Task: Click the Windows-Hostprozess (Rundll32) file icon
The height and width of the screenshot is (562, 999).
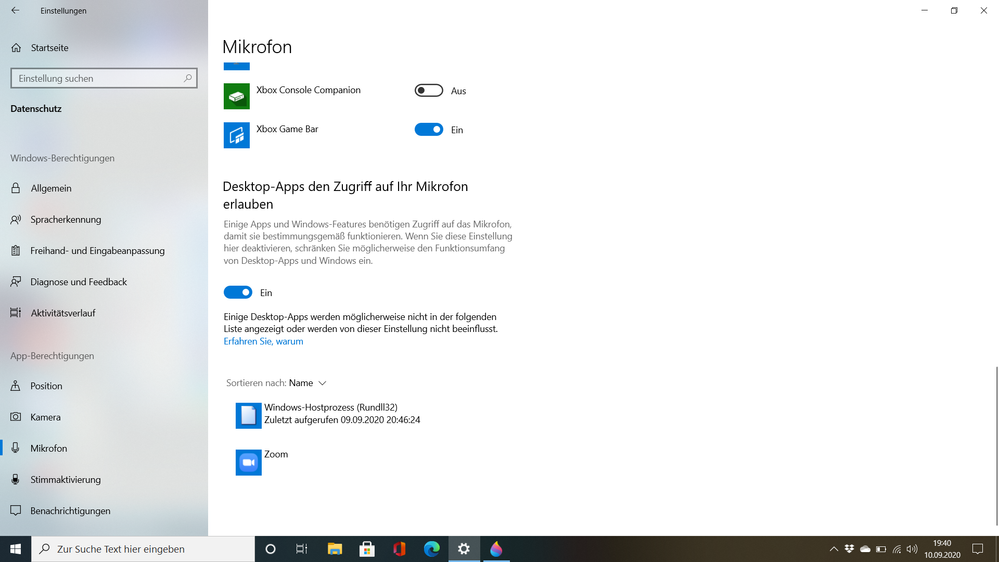Action: point(248,415)
